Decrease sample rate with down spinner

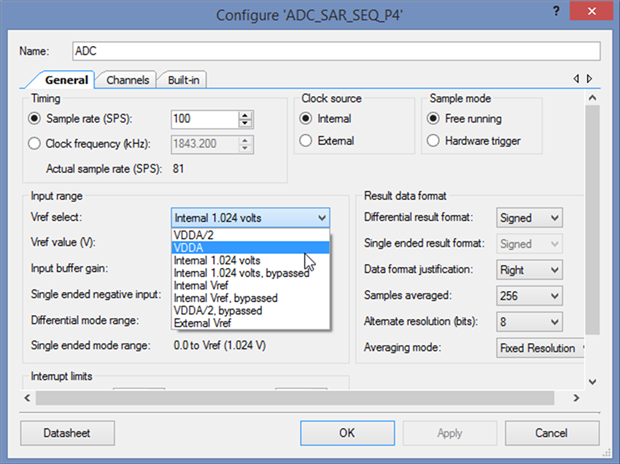click(x=245, y=124)
